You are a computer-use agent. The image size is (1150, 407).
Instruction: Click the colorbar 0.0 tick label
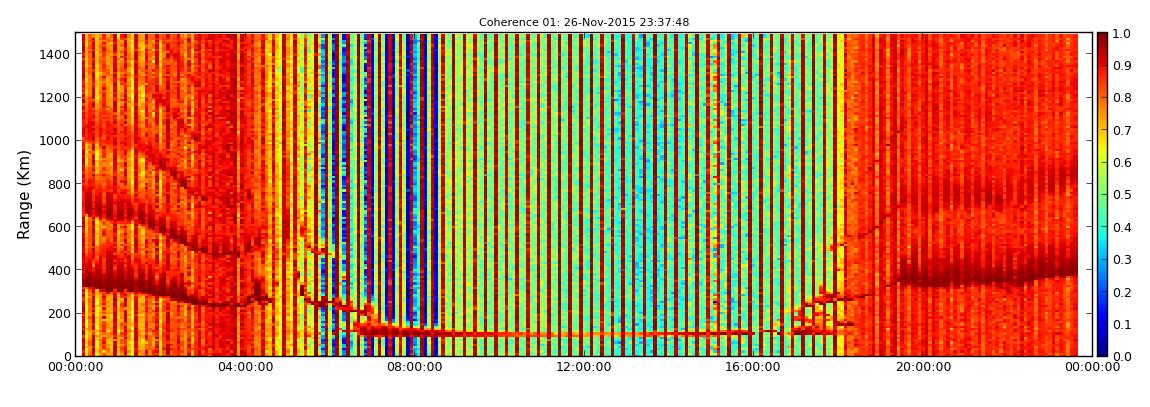[x=1121, y=356]
